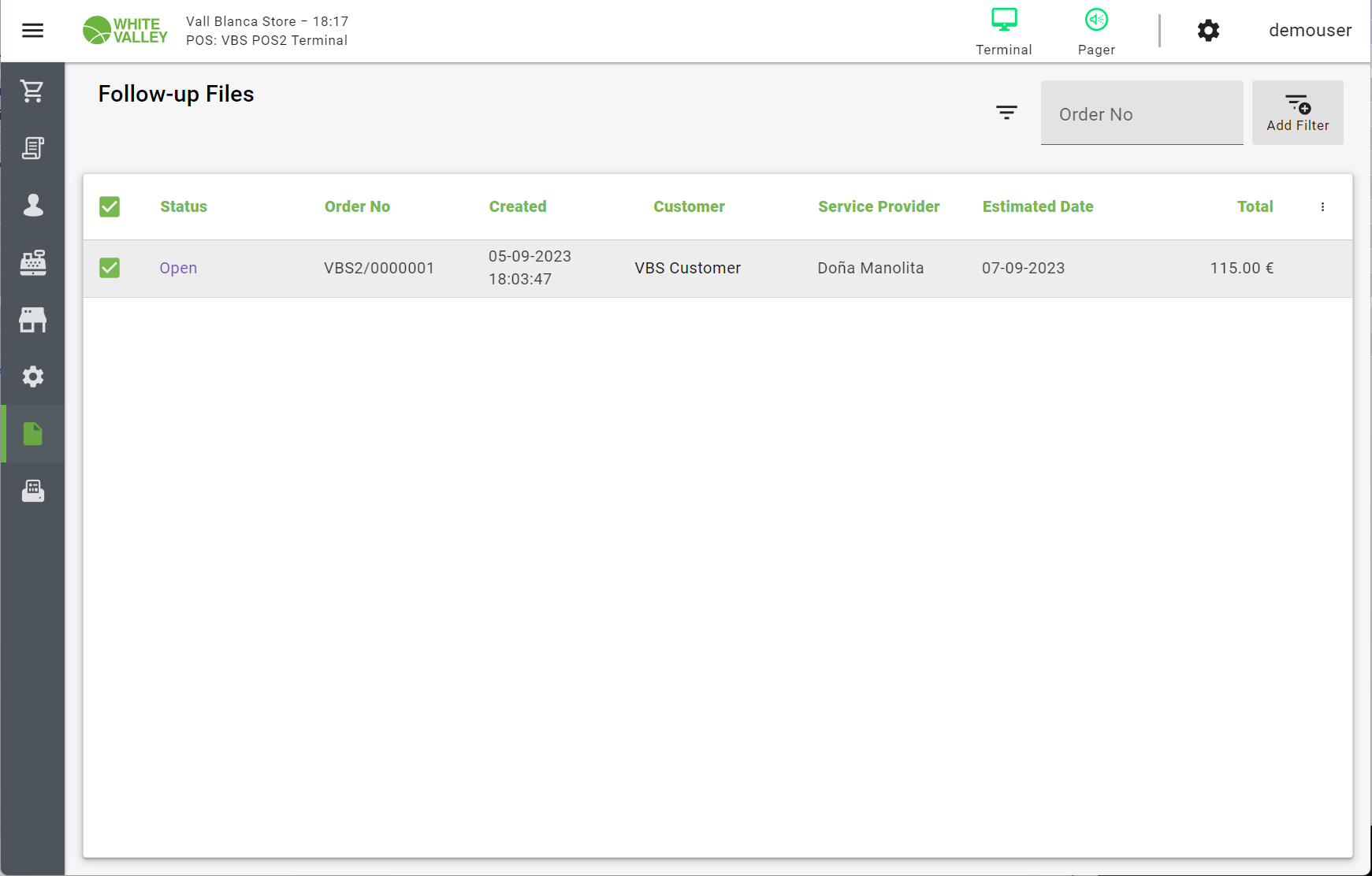Select estimated date 07-09-2023 cell
This screenshot has height=876, width=1372.
pyautogui.click(x=1023, y=268)
